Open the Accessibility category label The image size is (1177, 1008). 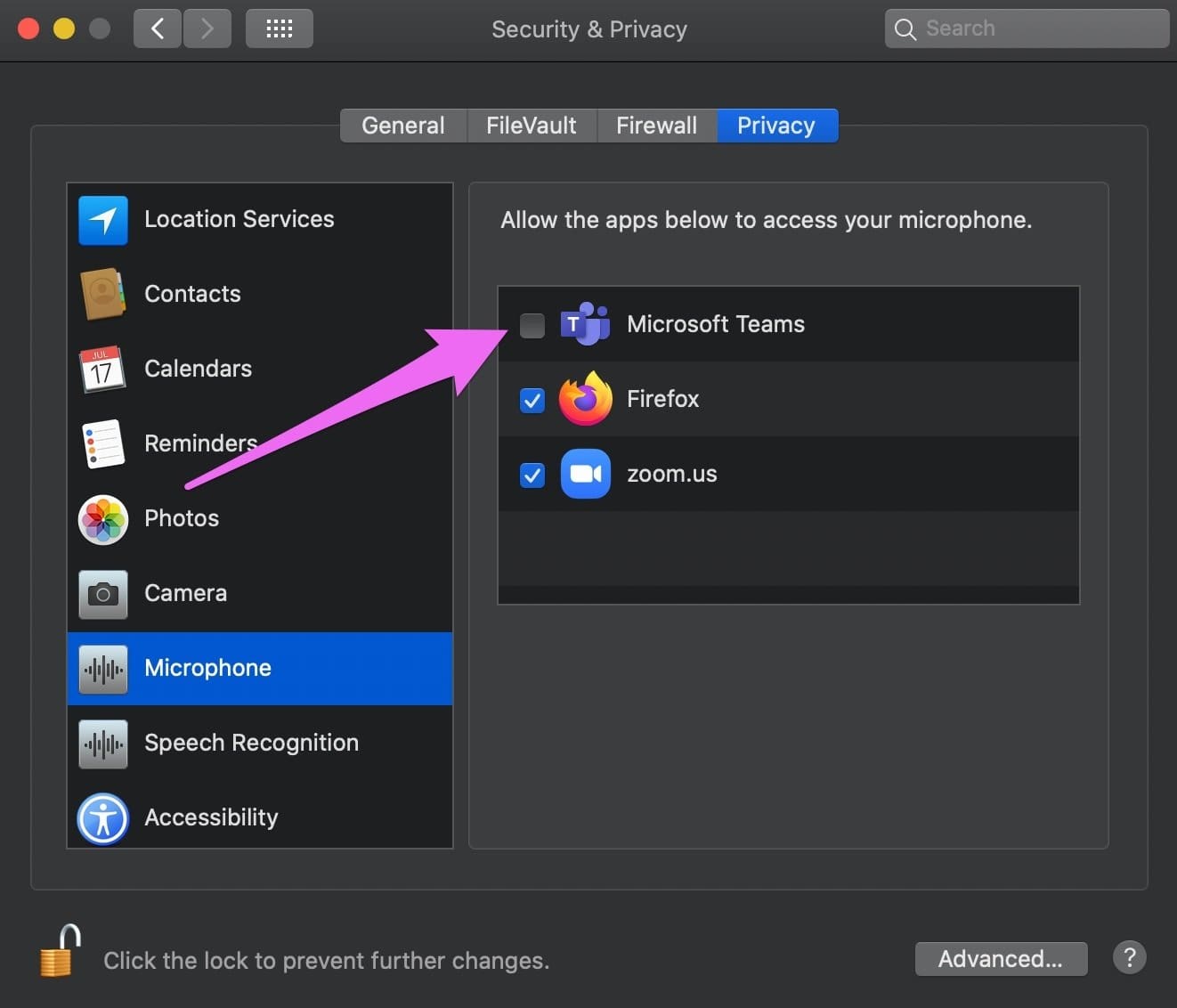coord(211,817)
